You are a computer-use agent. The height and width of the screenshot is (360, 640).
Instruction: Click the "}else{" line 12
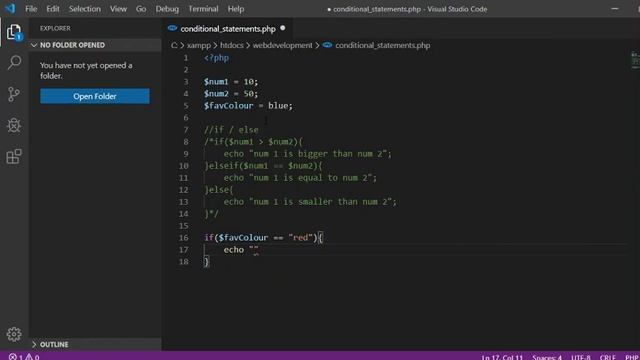(x=219, y=190)
